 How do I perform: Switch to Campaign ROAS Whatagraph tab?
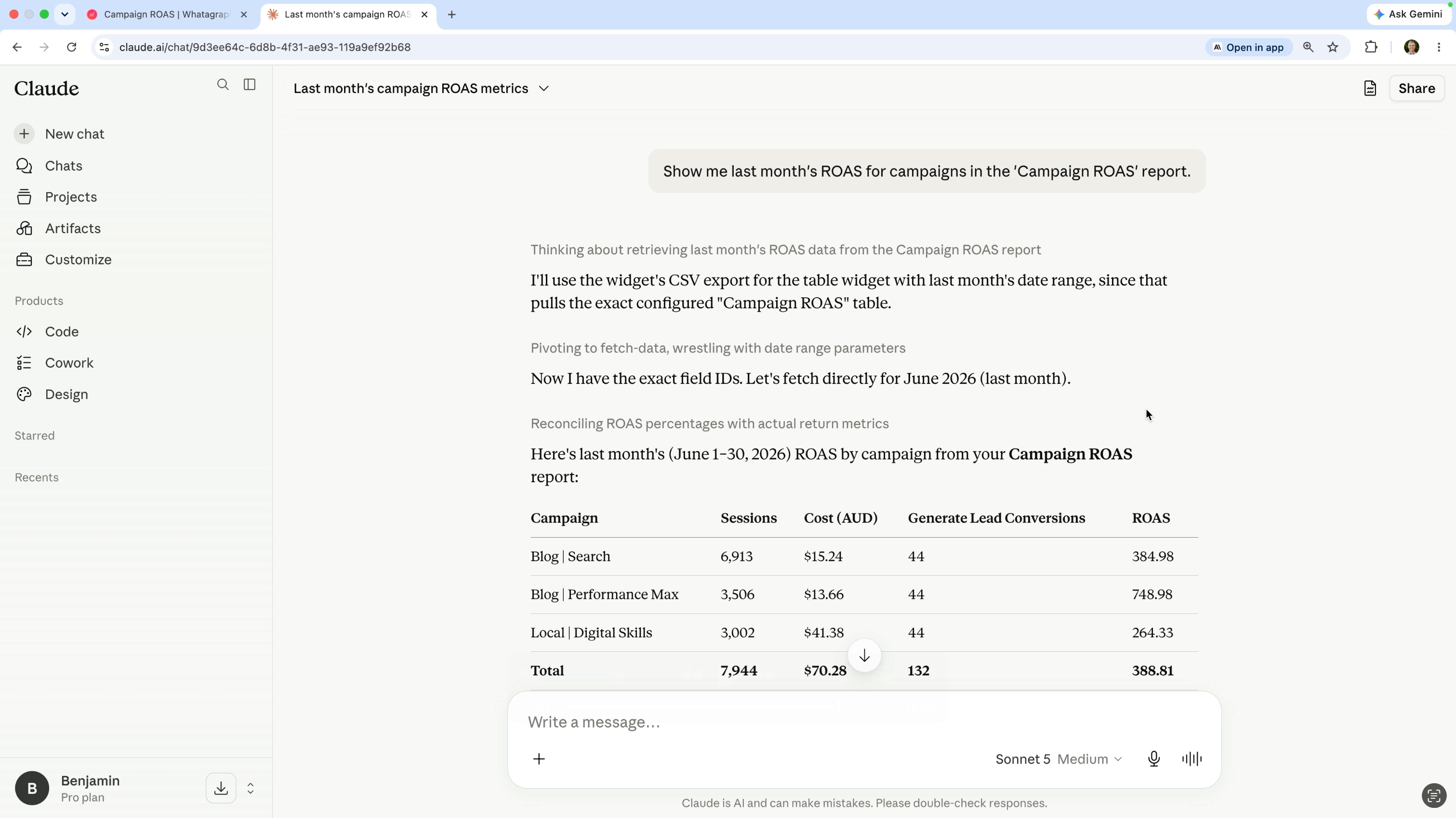pyautogui.click(x=166, y=15)
